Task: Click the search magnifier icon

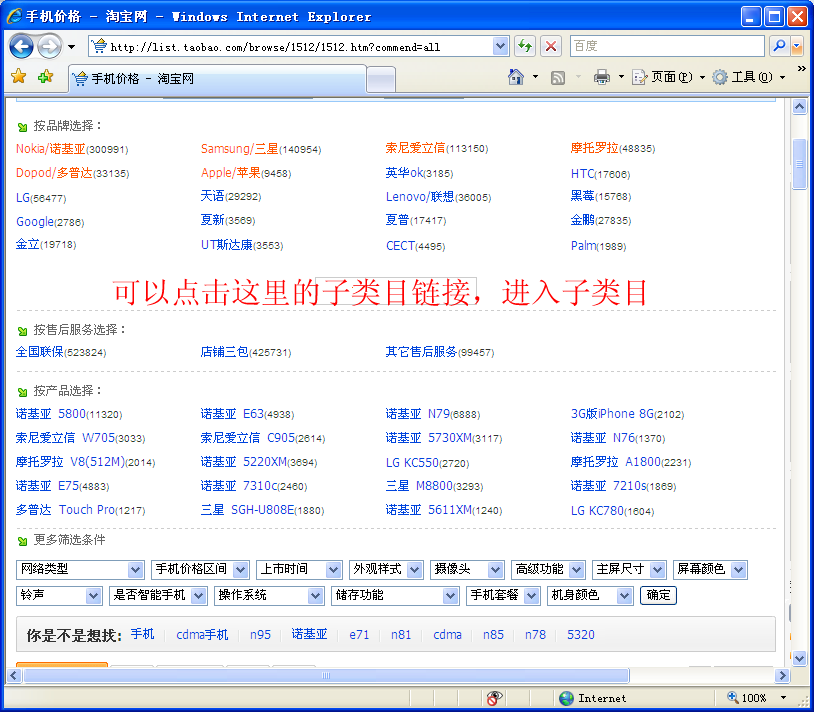Action: coord(778,46)
